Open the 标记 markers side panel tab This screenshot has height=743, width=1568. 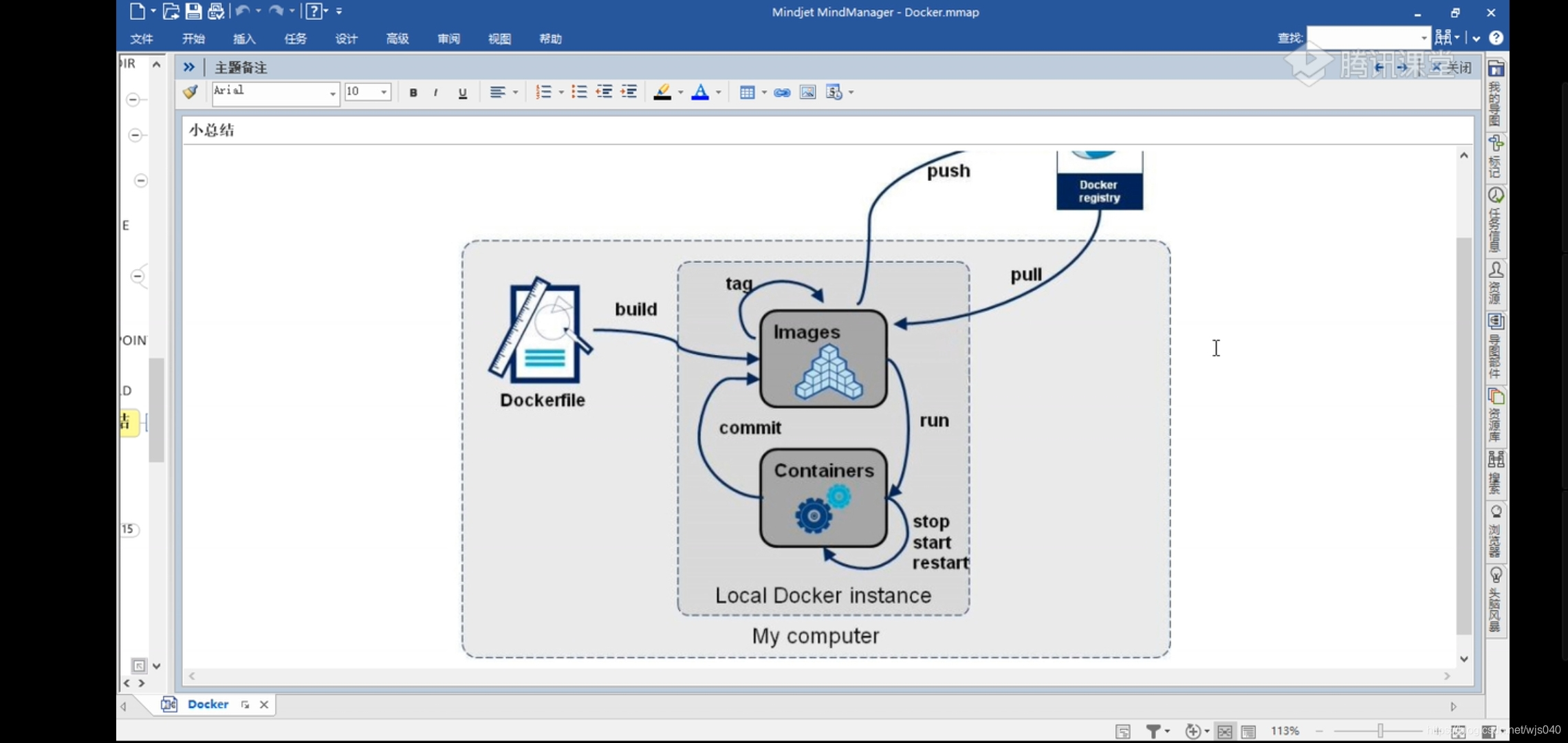tap(1495, 157)
